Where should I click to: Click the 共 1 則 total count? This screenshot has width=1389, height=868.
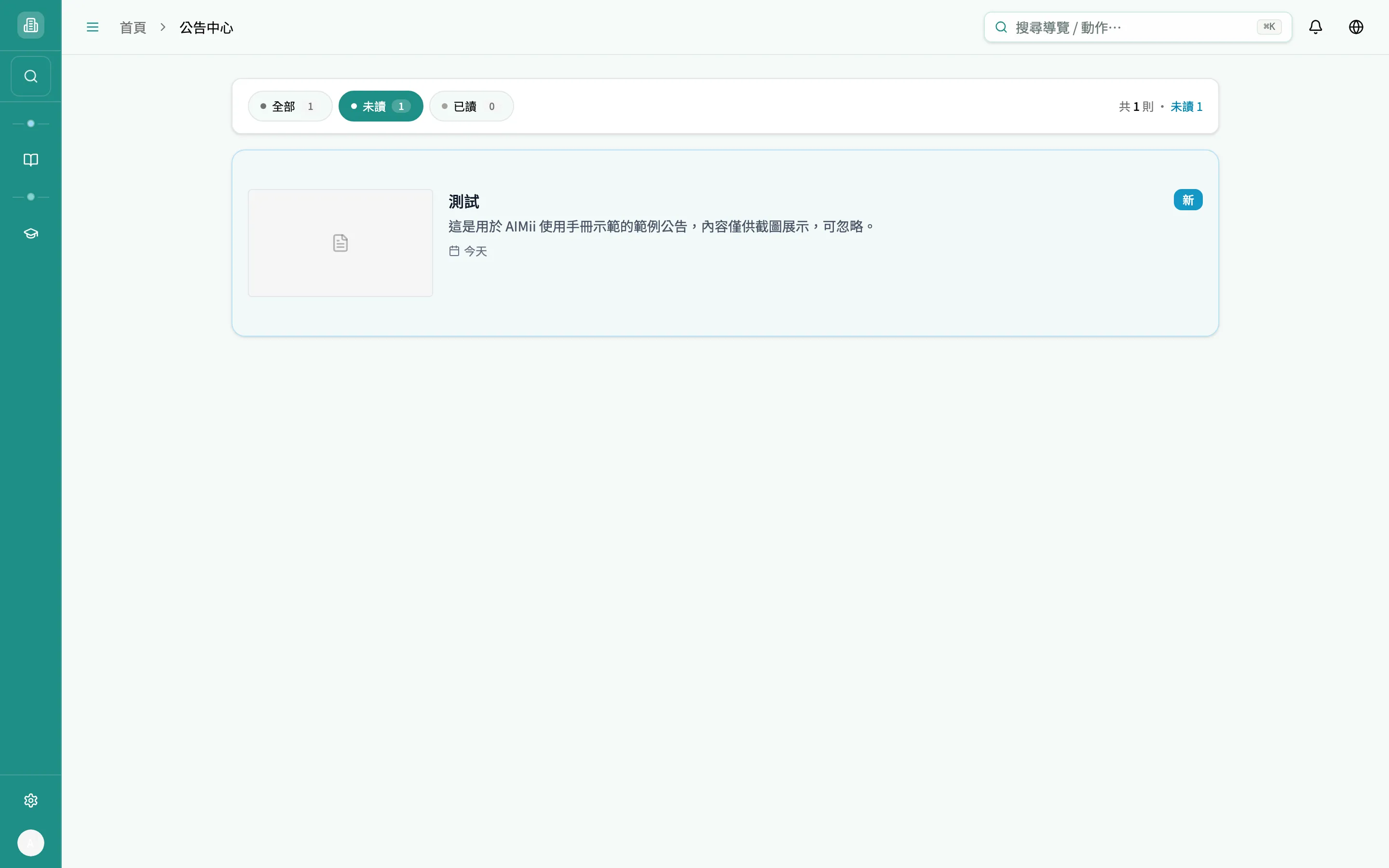click(x=1136, y=107)
